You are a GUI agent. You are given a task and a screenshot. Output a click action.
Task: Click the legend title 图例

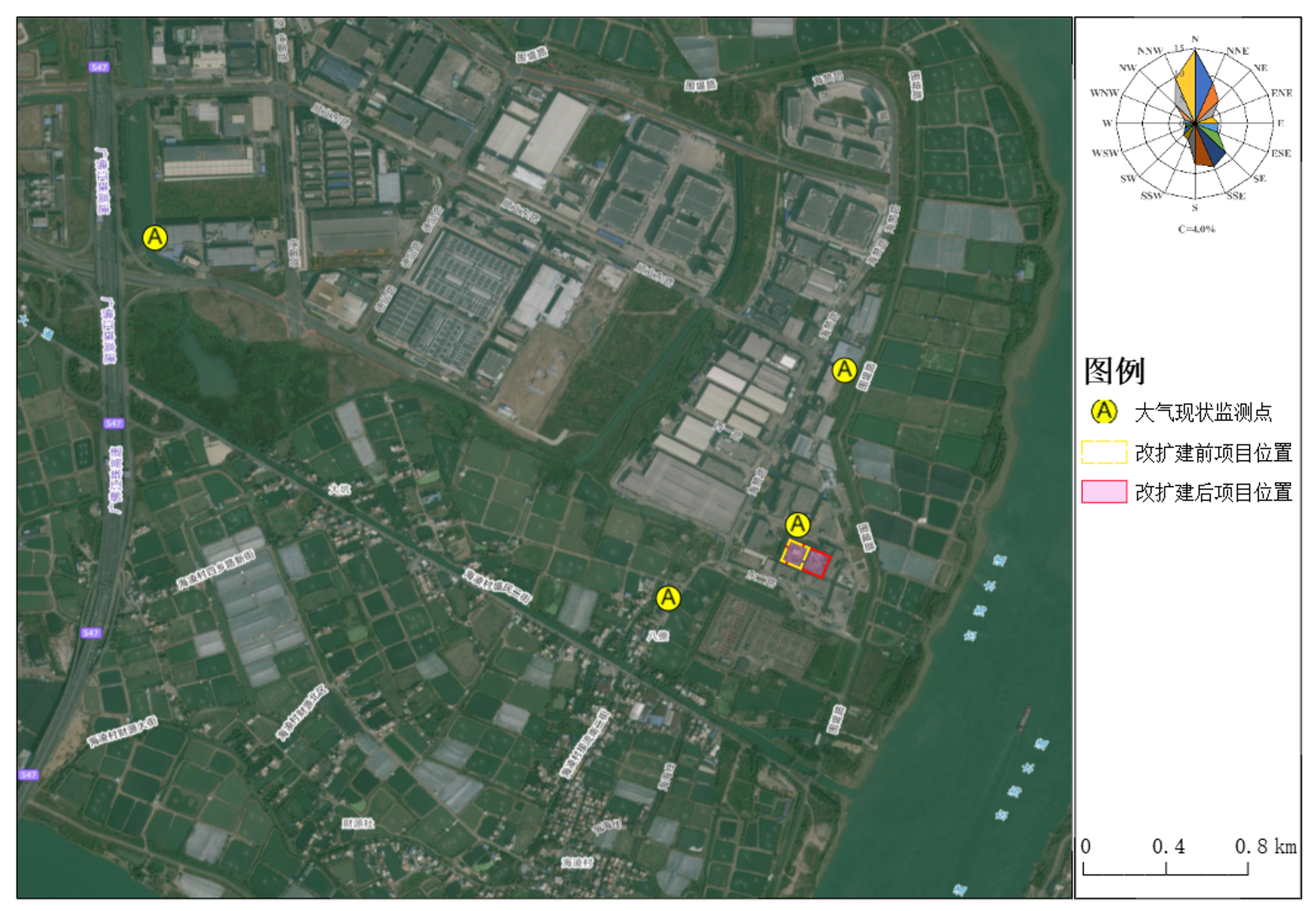pos(1114,371)
